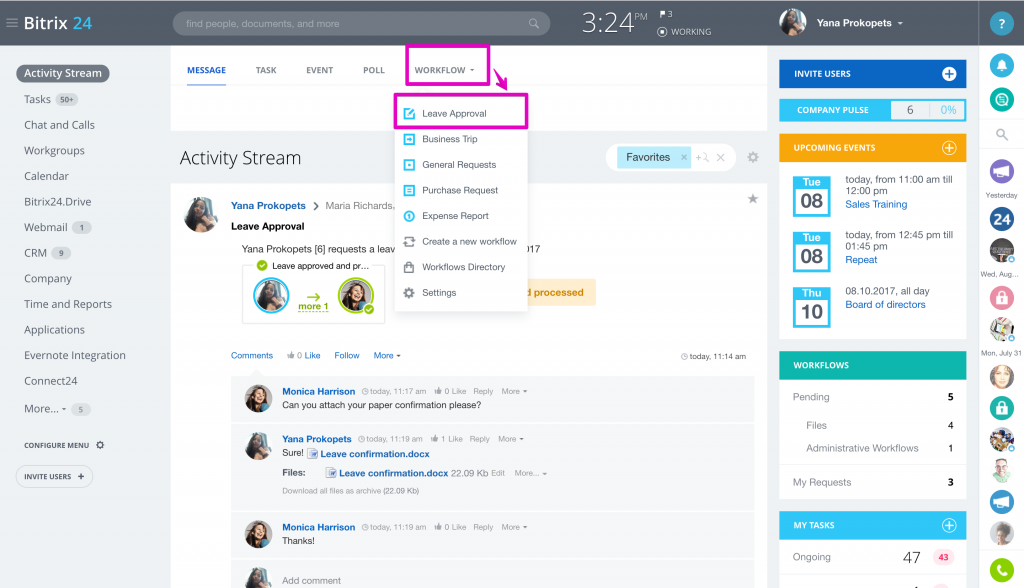1024x588 pixels.
Task: Click the 'find people, documents' search field
Action: (361, 24)
